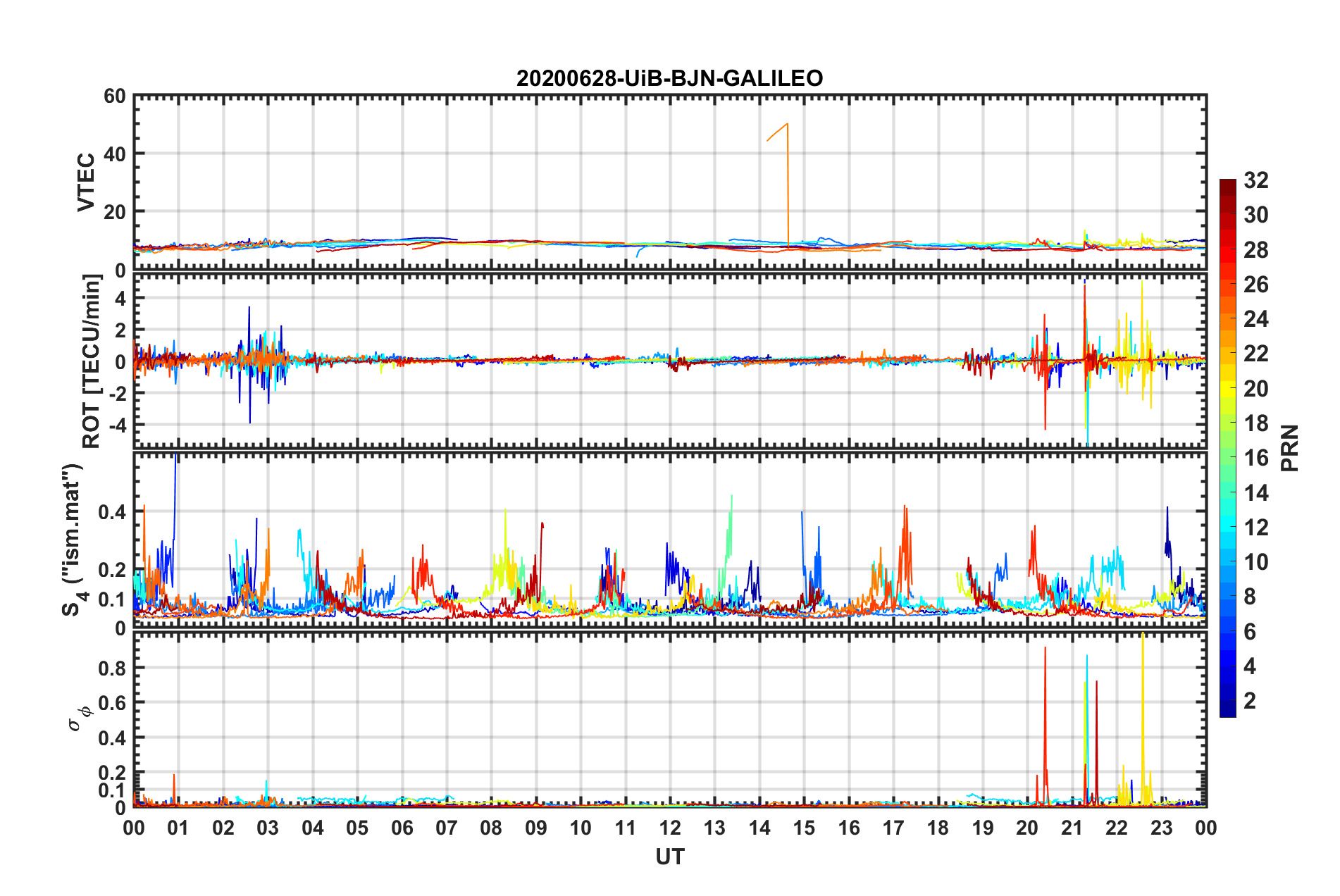Click the VTEC y-axis tick label 60

coord(114,97)
